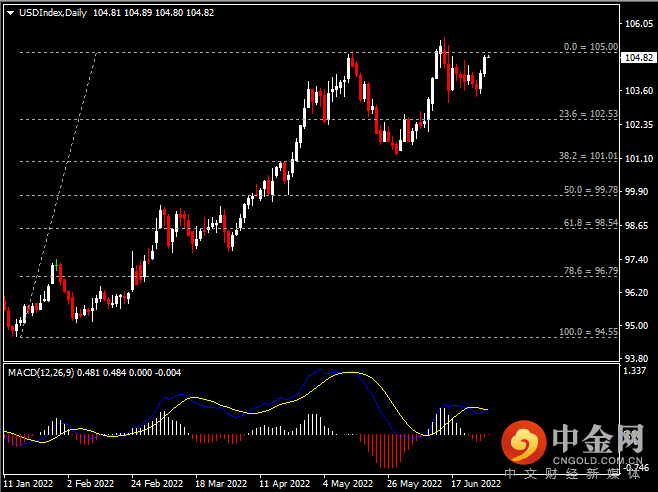658x492 pixels.
Task: Click the Fibonacci label 23.6 = 102.53
Action: (588, 114)
